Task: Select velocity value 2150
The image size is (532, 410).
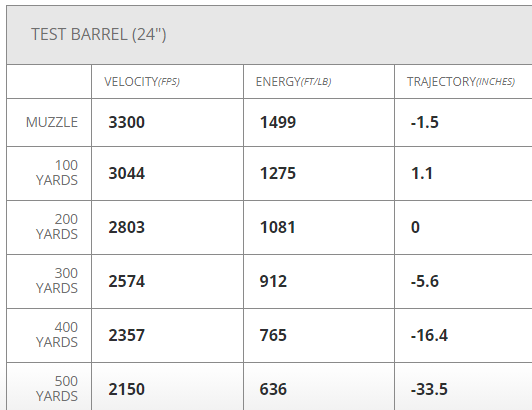Action: [127, 389]
